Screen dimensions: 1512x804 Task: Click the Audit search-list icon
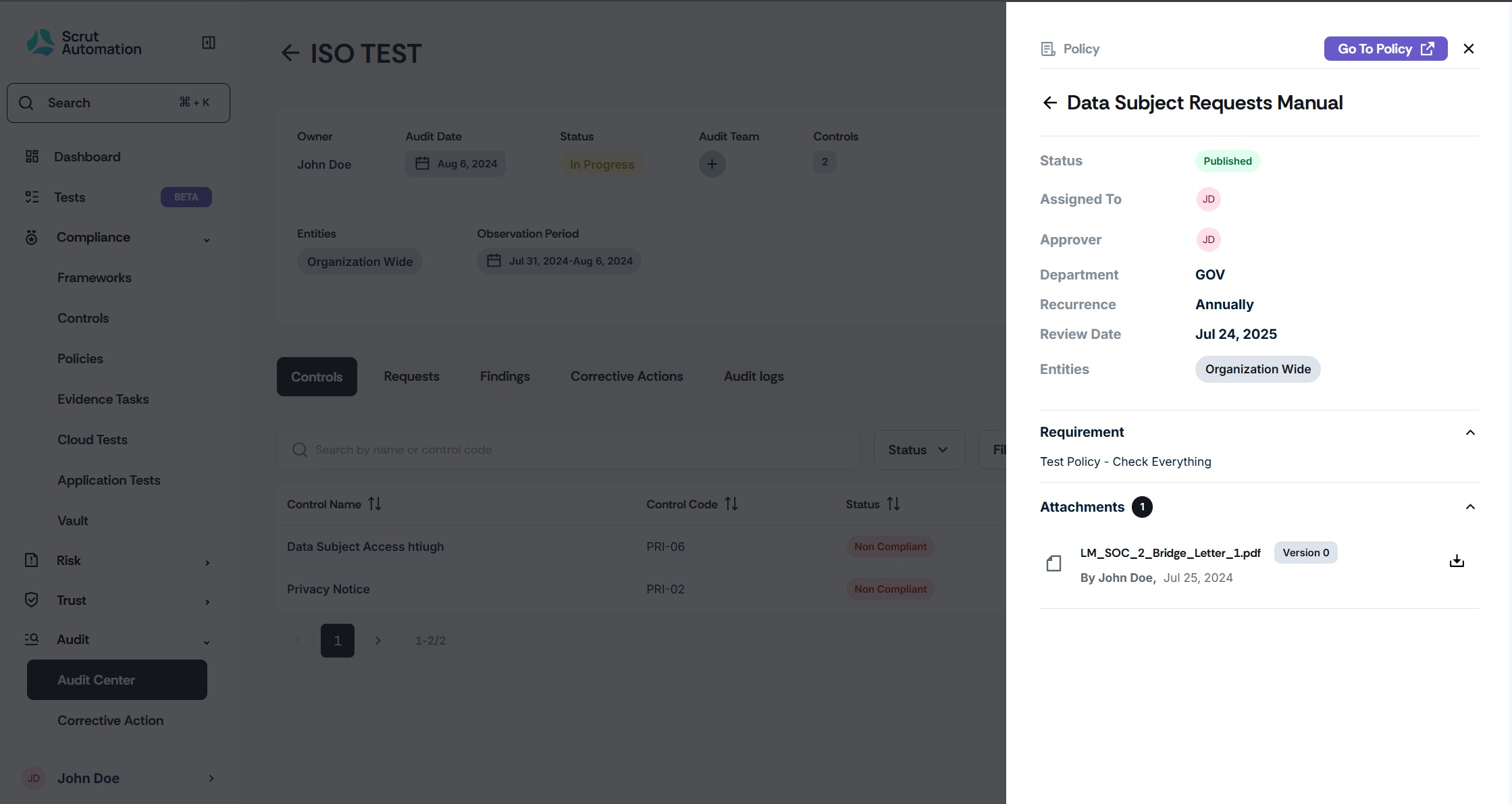click(32, 639)
